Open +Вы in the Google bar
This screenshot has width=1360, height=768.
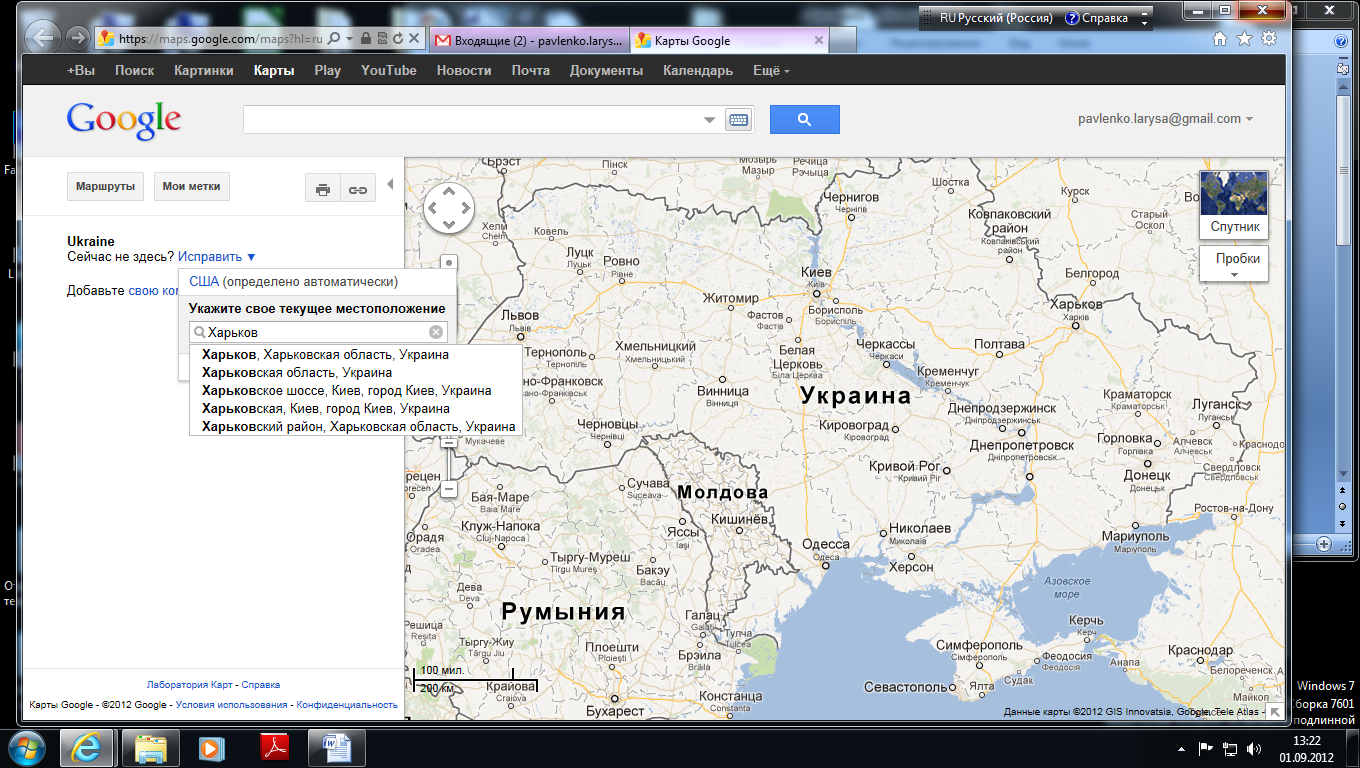(x=81, y=71)
